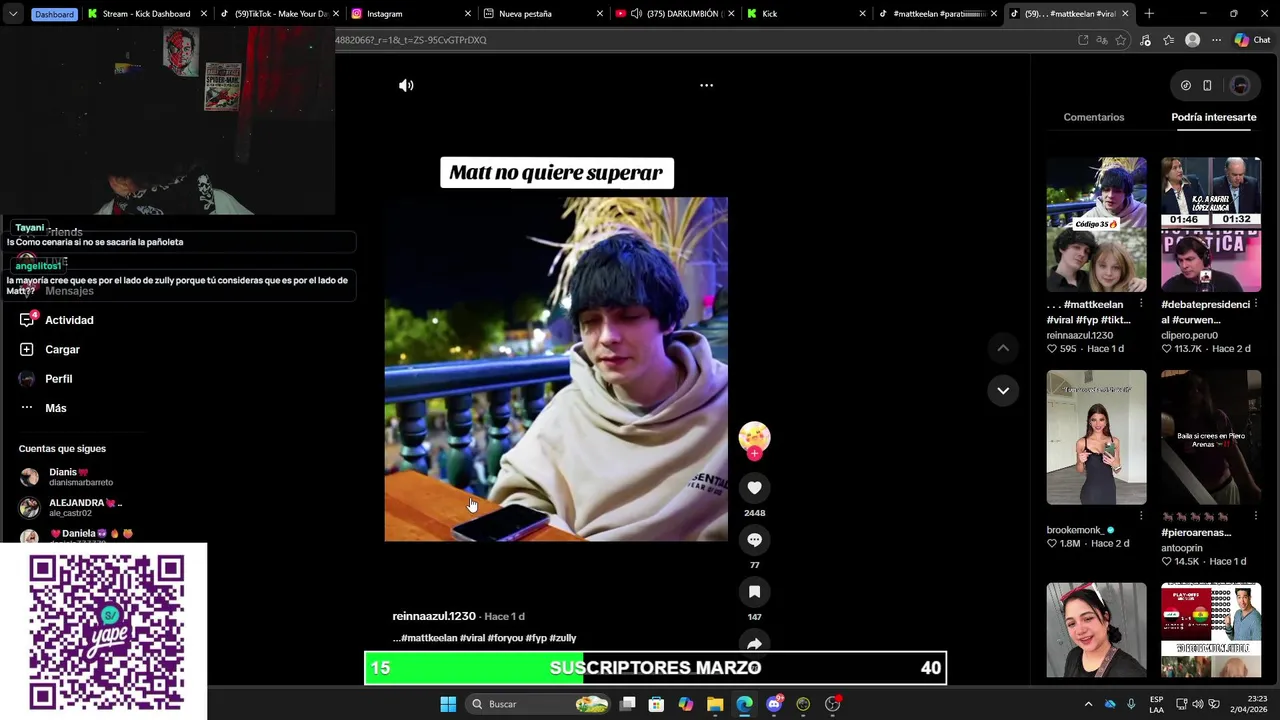Click the suscriptores marzo progress bar
Screen dimensions: 1280x720
655,668
